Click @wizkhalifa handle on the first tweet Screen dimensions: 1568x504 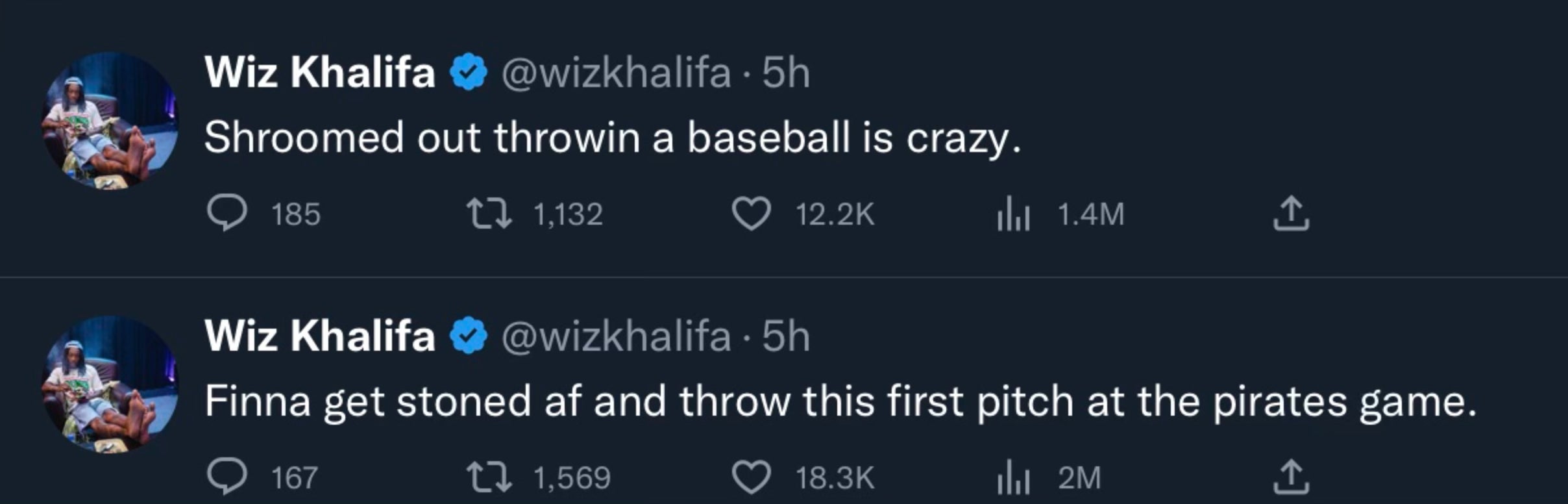coord(616,72)
